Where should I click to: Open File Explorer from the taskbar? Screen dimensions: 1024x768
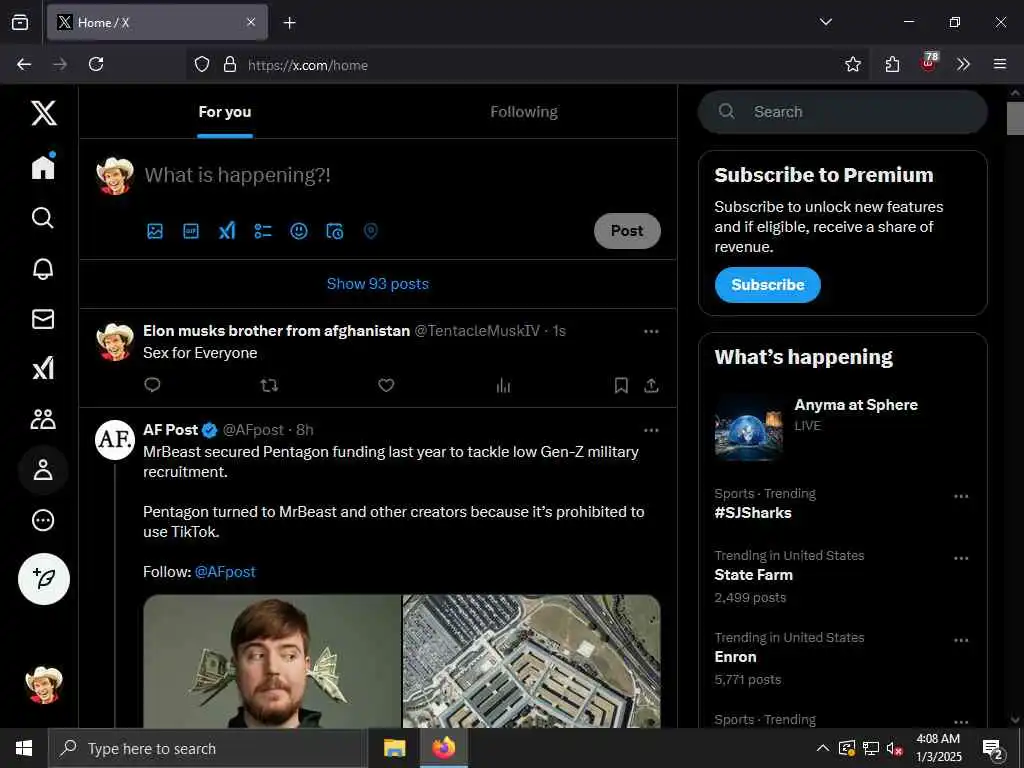394,748
